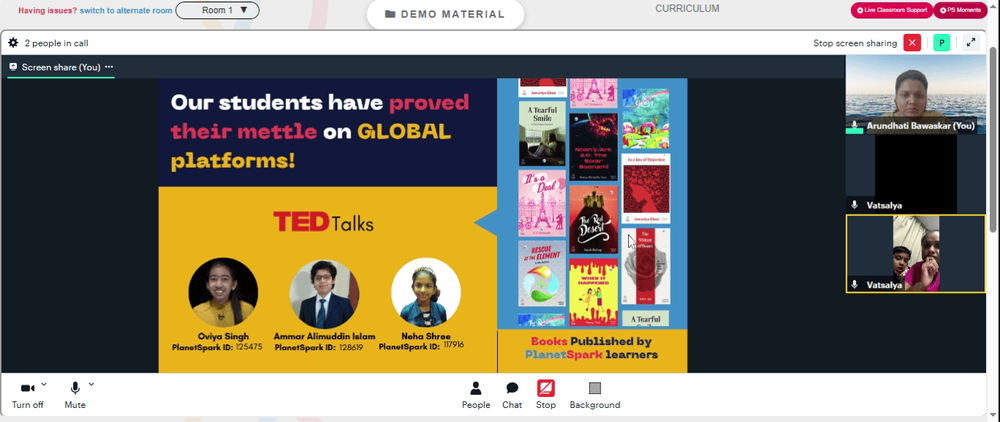Select the highlighted Vatsalya video tile with children
The height and width of the screenshot is (422, 1000).
[915, 254]
